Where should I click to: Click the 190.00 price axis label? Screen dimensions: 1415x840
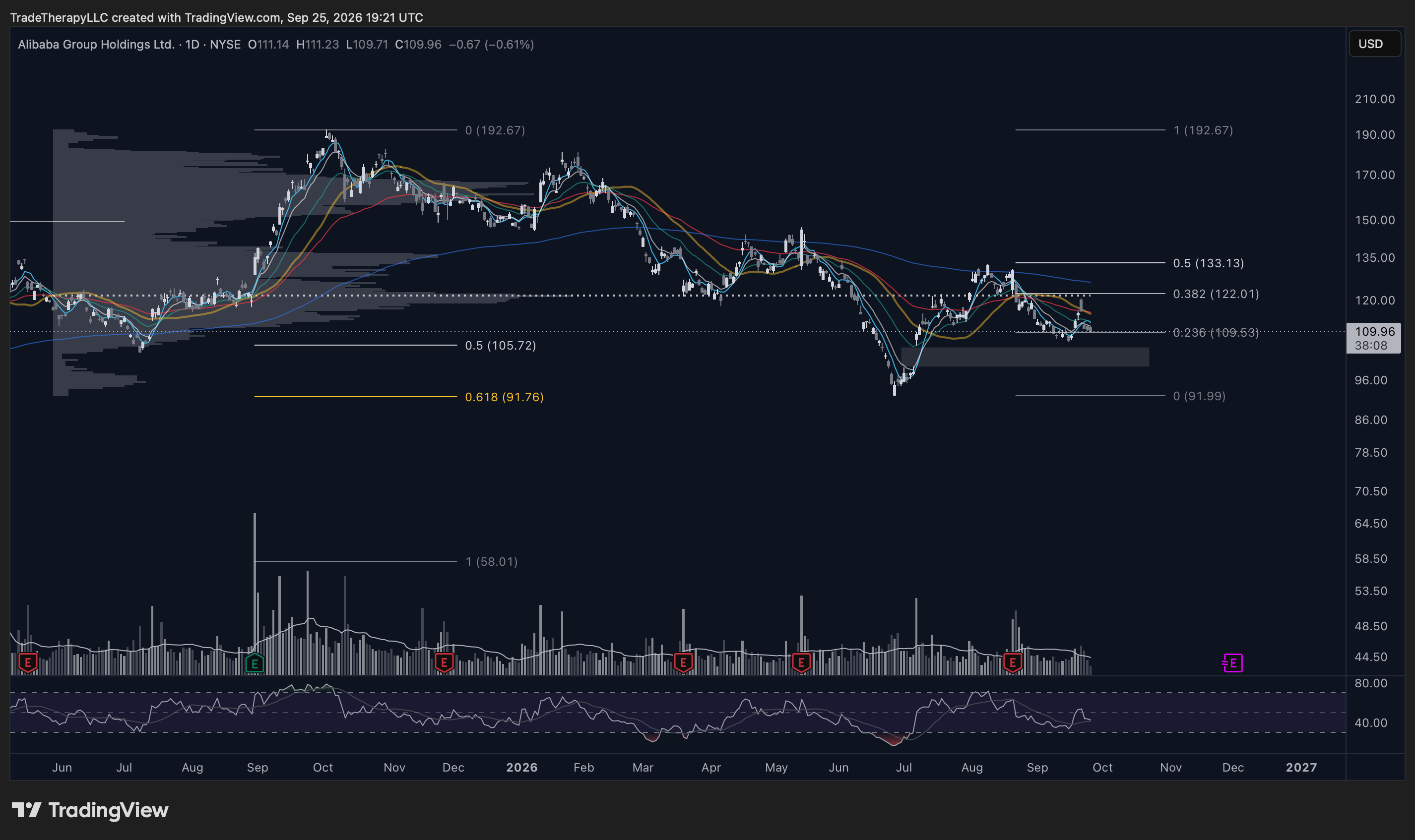pos(1375,135)
